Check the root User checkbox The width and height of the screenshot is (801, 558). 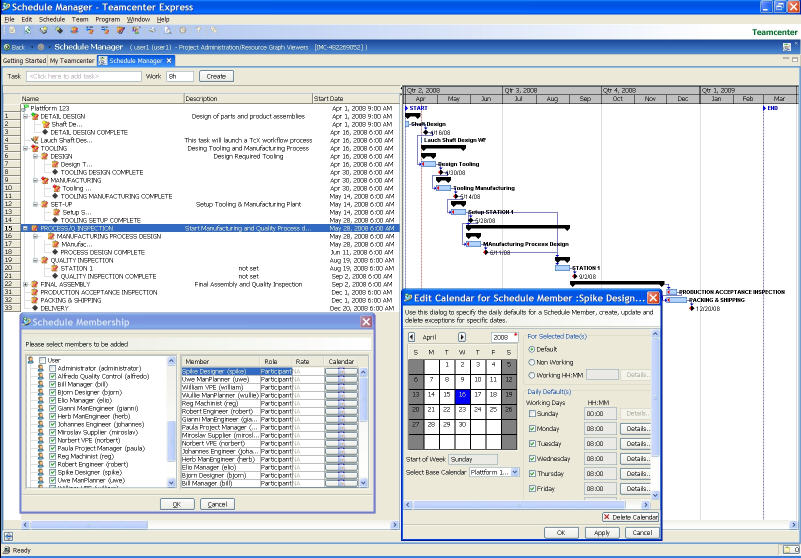[43, 360]
